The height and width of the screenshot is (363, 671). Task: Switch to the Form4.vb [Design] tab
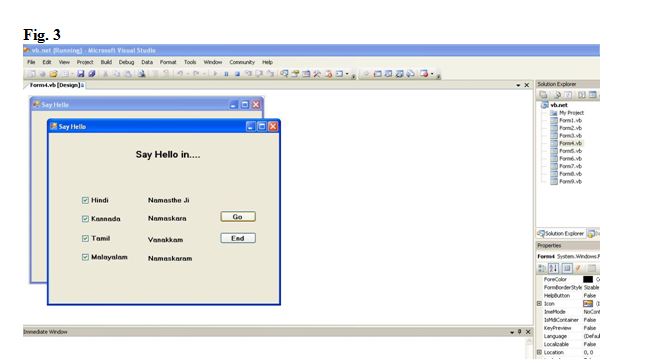click(56, 85)
